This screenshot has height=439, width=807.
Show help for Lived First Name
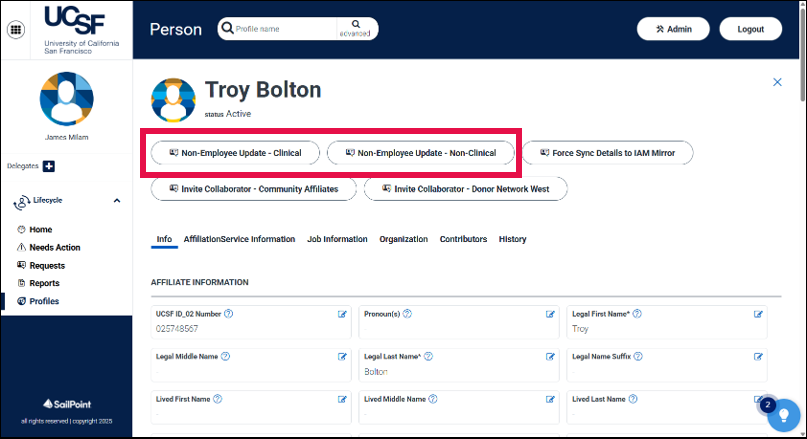[218, 399]
